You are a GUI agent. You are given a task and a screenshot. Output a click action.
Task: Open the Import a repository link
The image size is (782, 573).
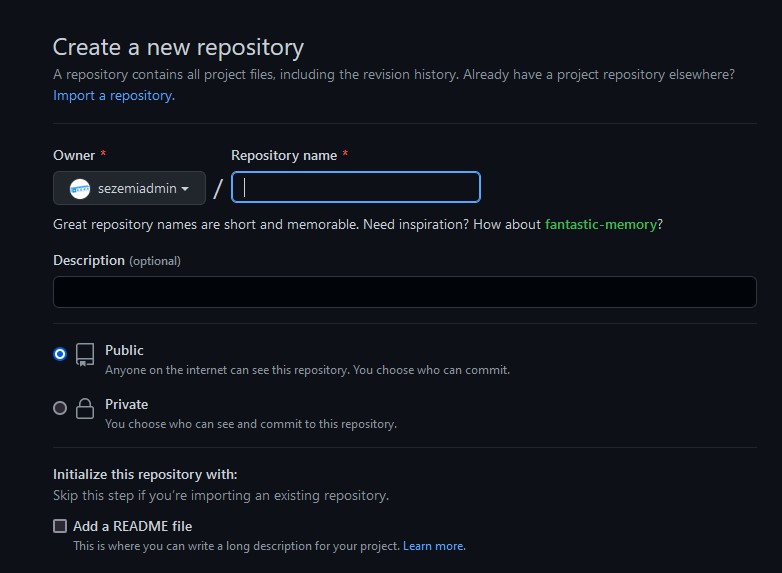pyautogui.click(x=114, y=95)
